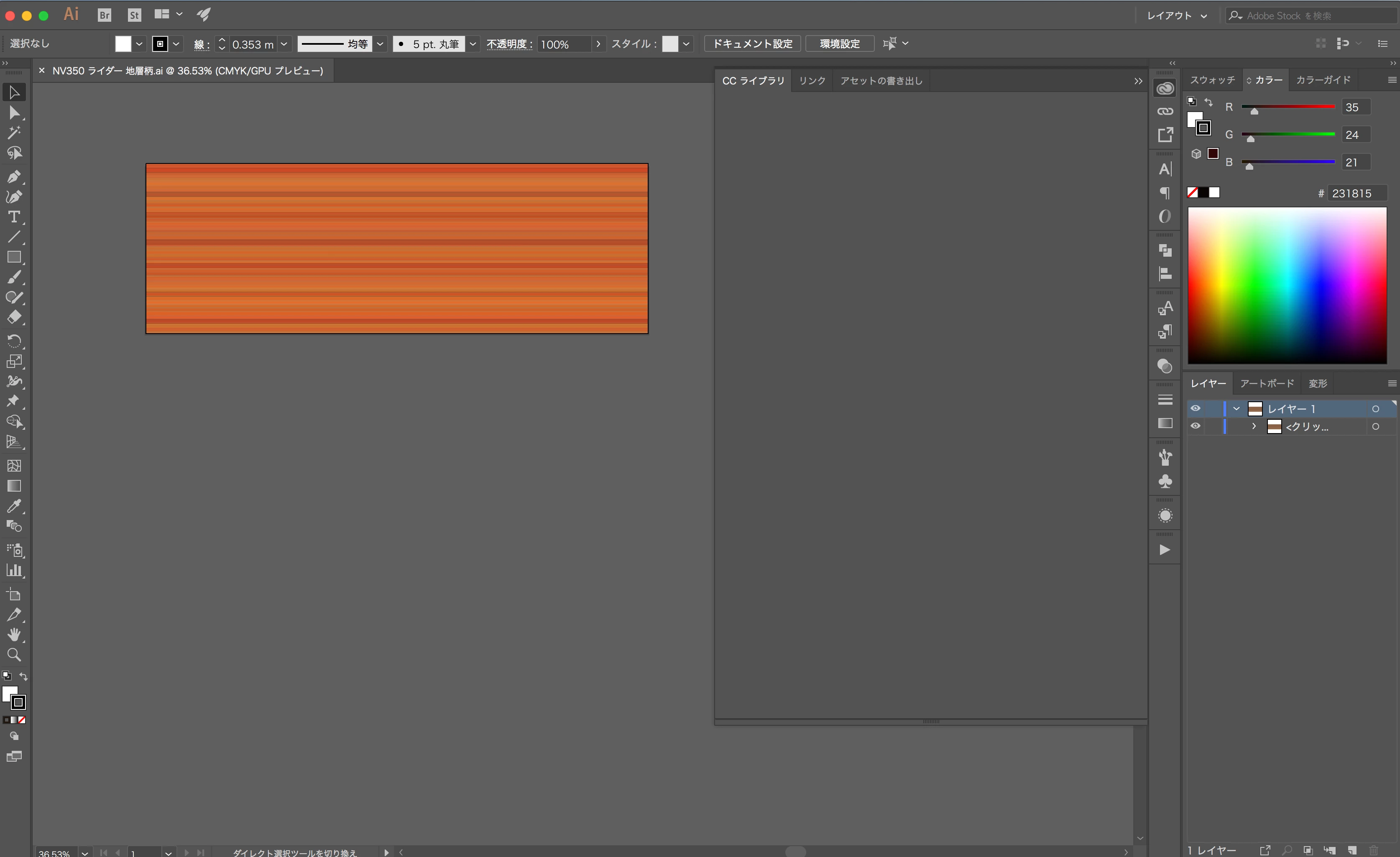1400x857 pixels.
Task: Expand the クリッ... clipping group
Action: click(x=1254, y=426)
